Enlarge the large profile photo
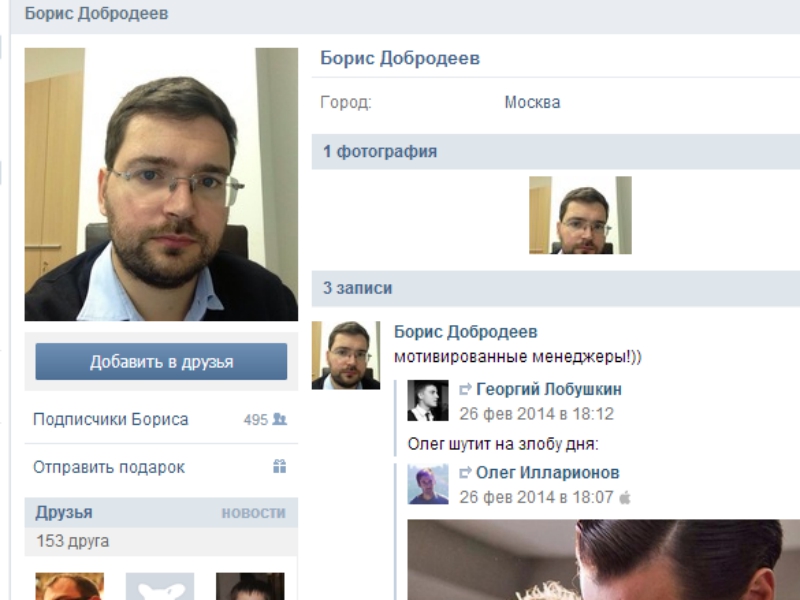 coord(161,184)
